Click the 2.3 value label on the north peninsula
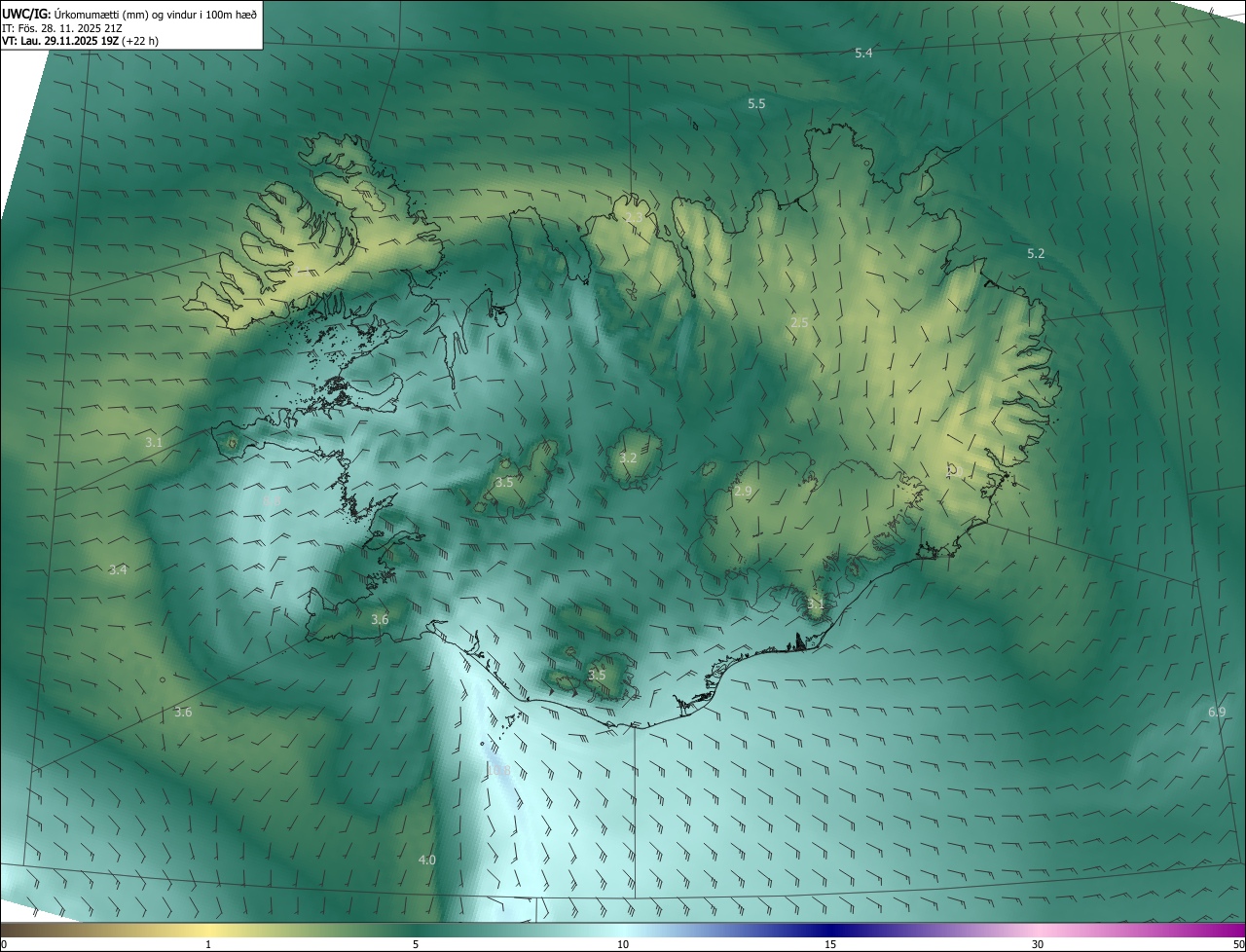Image resolution: width=1246 pixels, height=952 pixels. (634, 217)
